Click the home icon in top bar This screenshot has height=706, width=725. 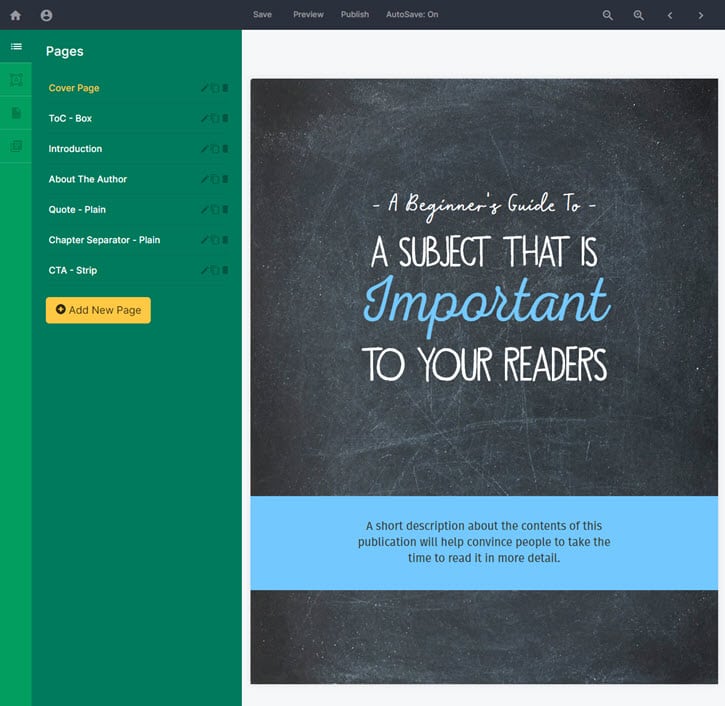pos(15,15)
